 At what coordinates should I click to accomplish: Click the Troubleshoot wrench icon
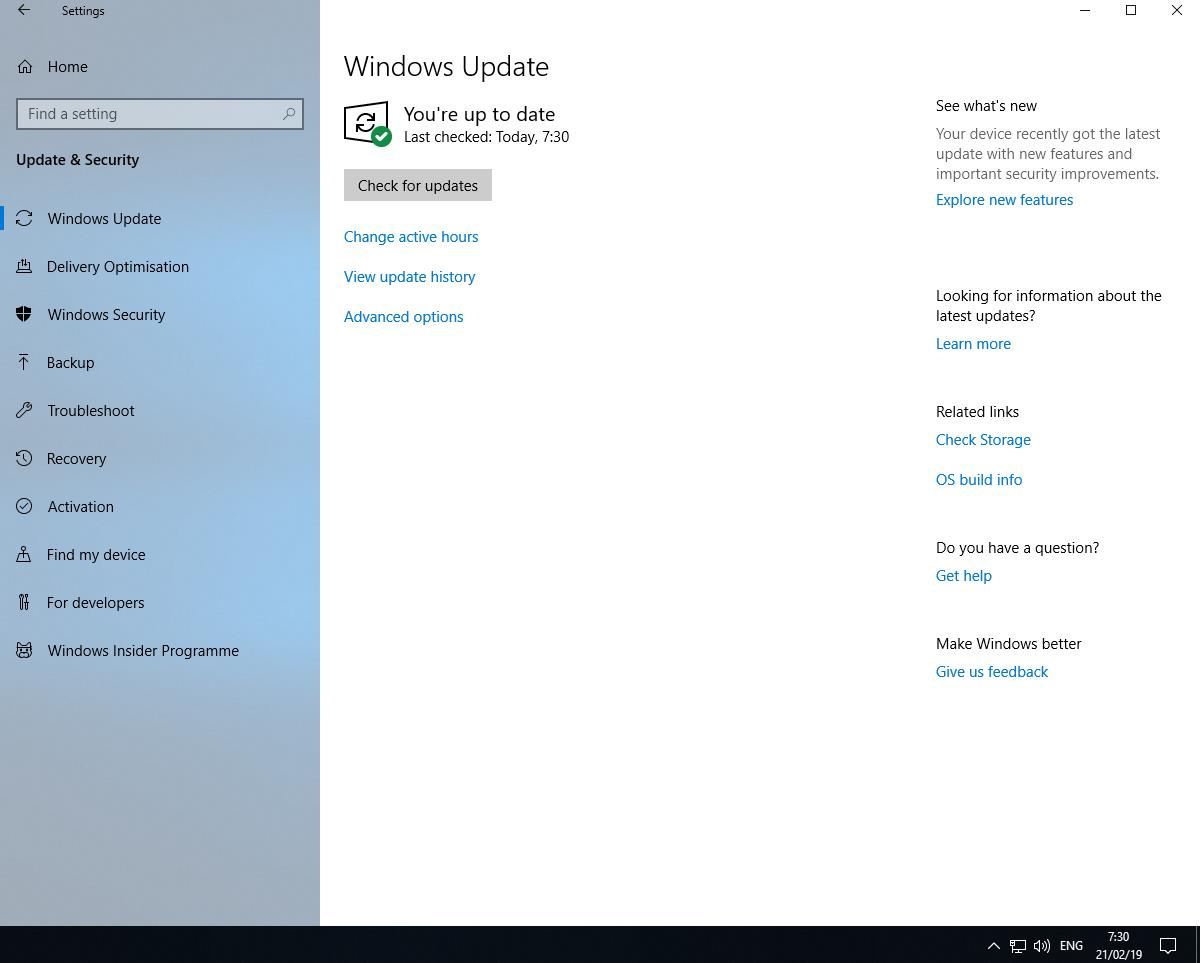point(25,410)
